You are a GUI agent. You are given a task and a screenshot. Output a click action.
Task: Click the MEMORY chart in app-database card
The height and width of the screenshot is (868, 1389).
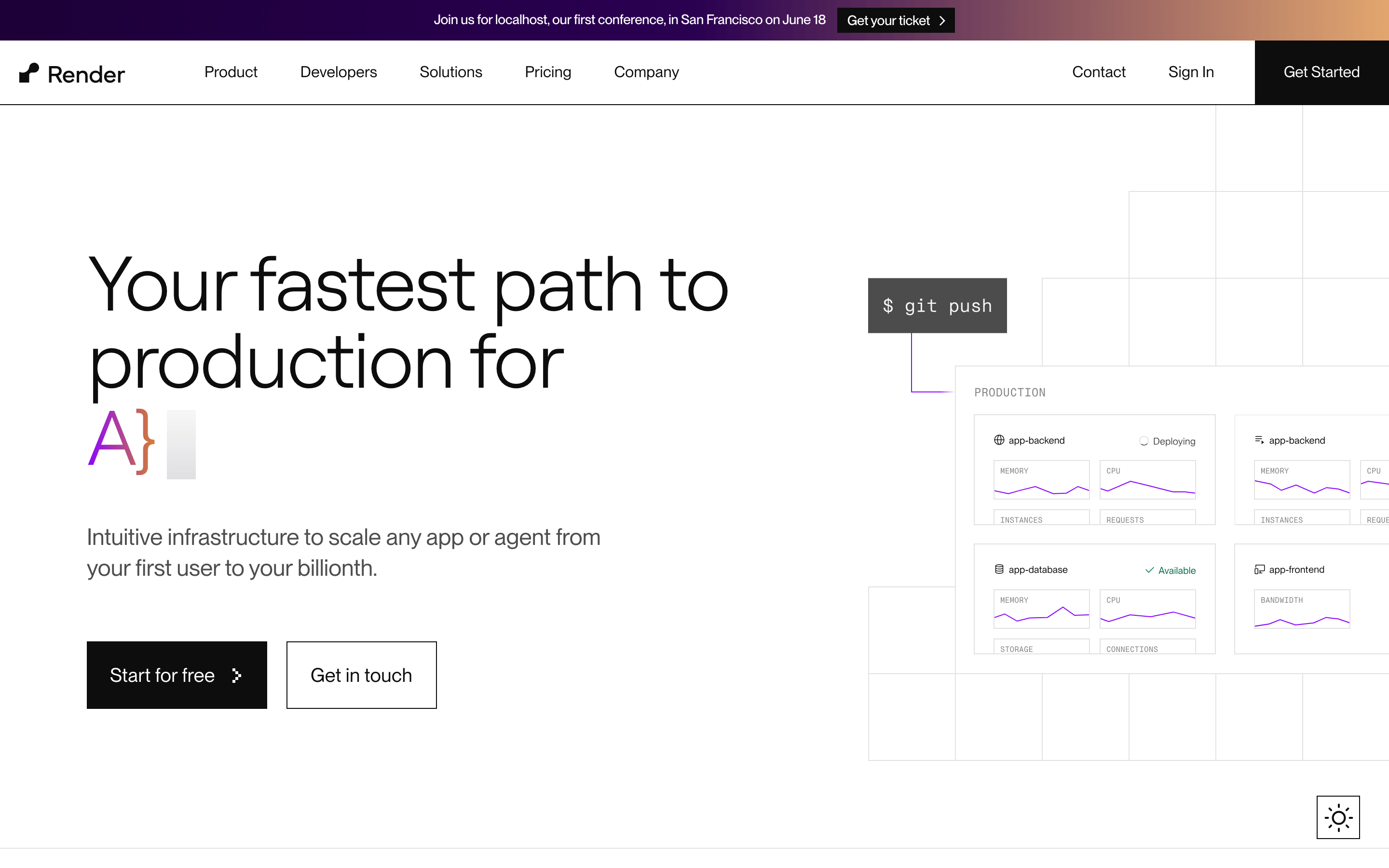1041,609
